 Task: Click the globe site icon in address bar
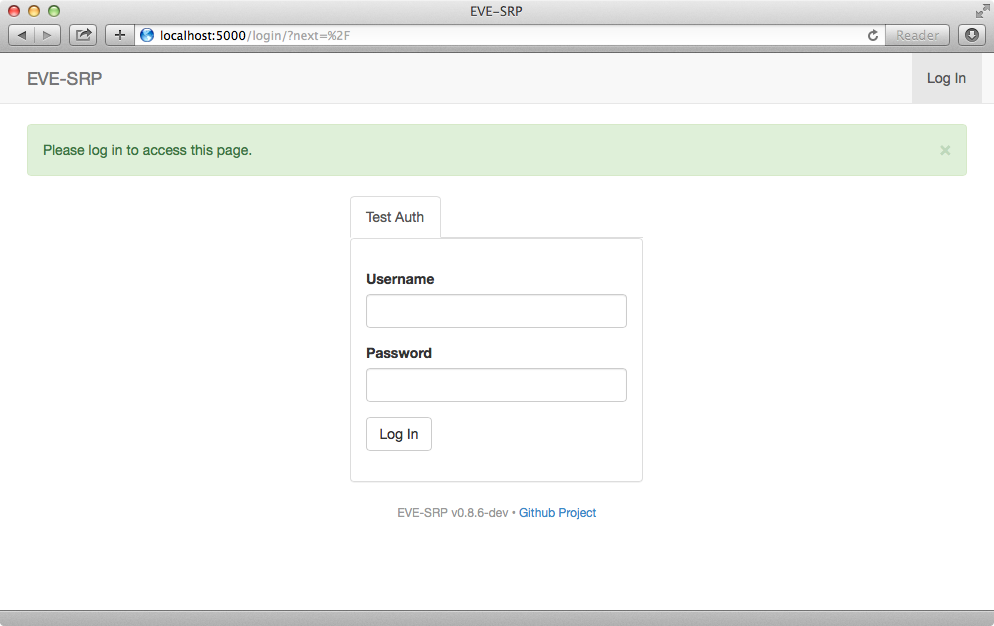tap(147, 36)
